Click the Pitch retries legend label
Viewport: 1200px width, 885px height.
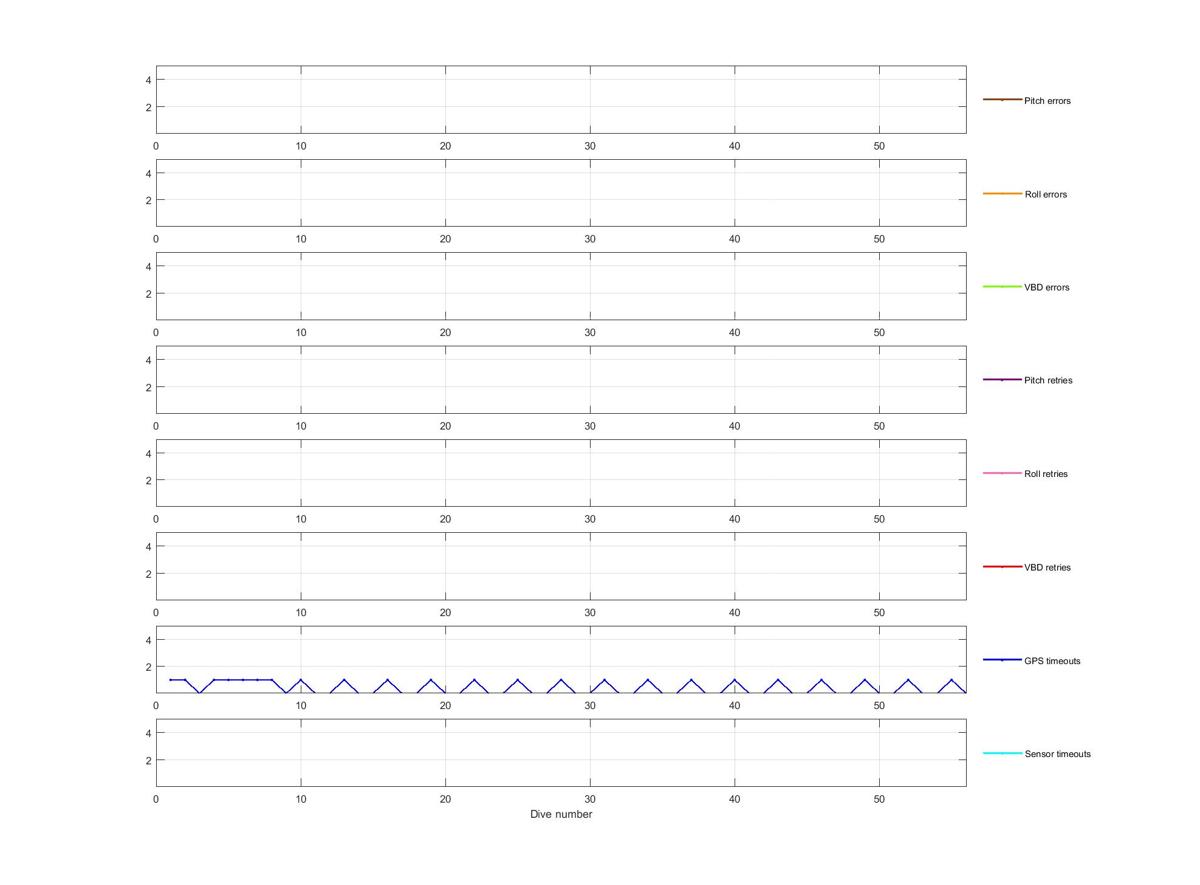1048,381
